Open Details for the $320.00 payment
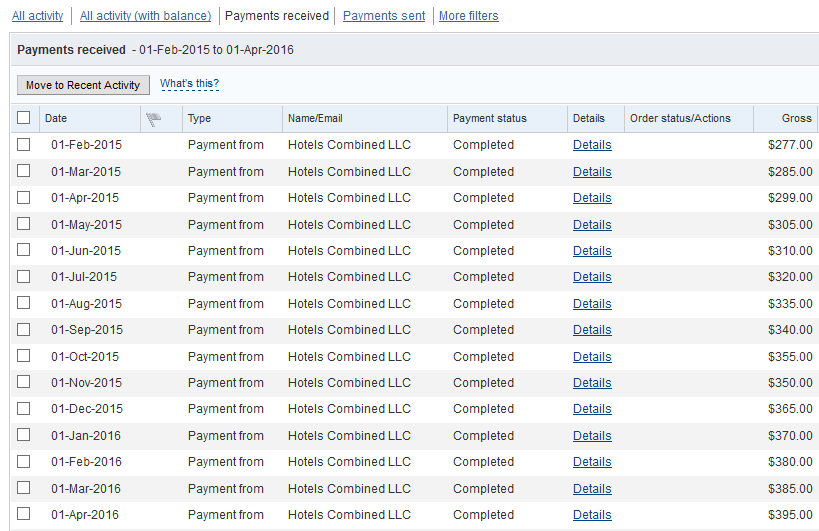 (x=592, y=277)
